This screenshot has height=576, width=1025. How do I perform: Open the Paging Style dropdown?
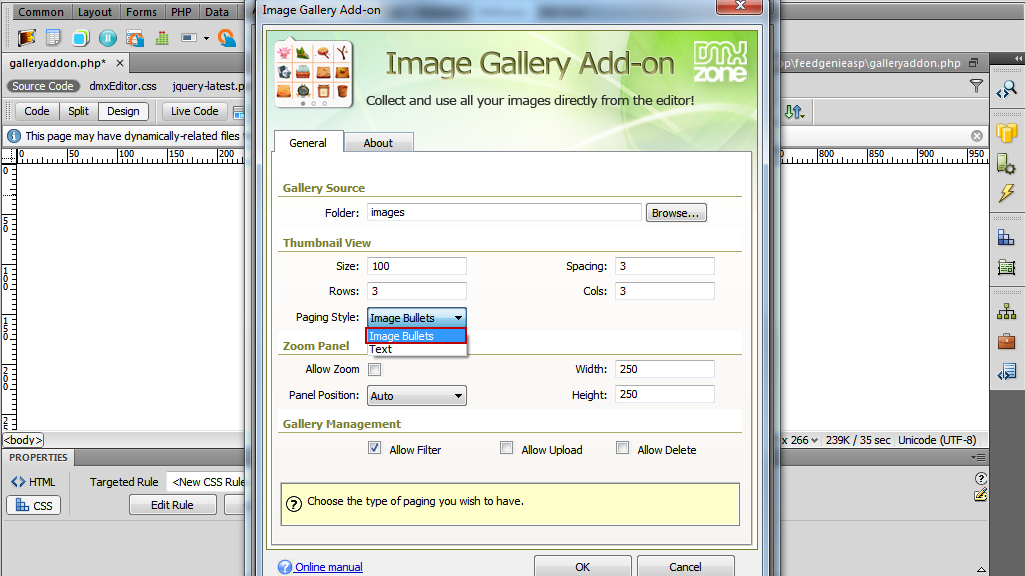(416, 318)
